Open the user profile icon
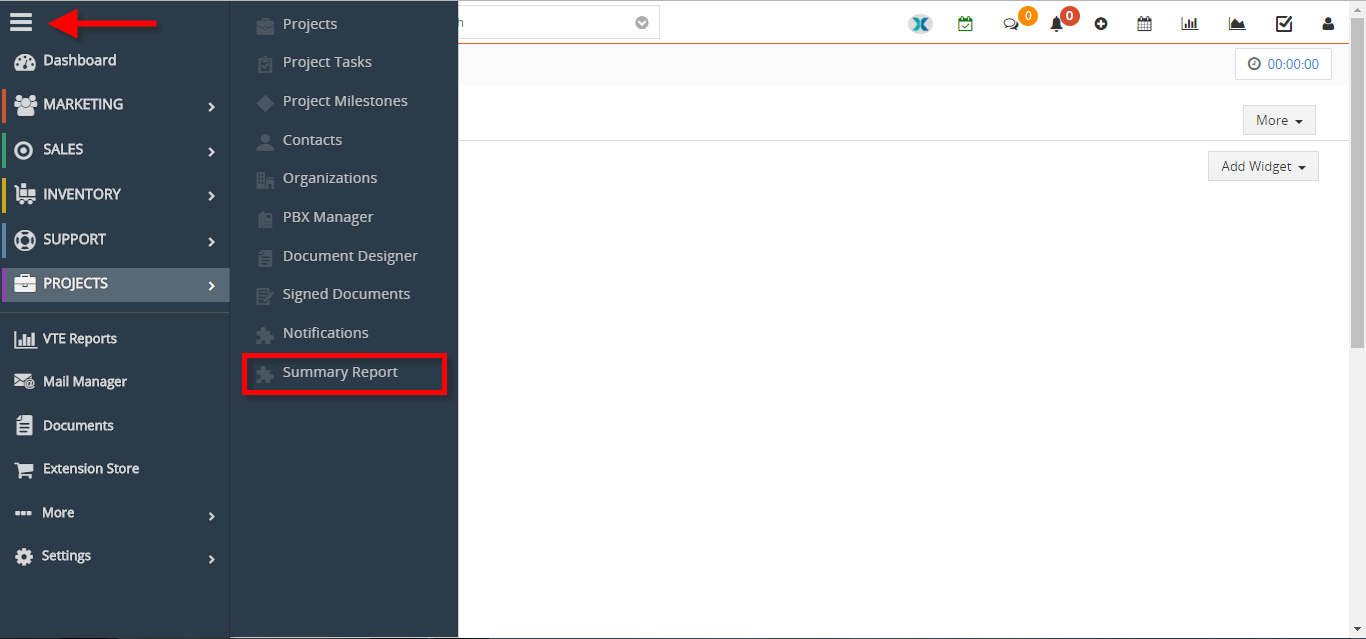1366x639 pixels. tap(1328, 24)
